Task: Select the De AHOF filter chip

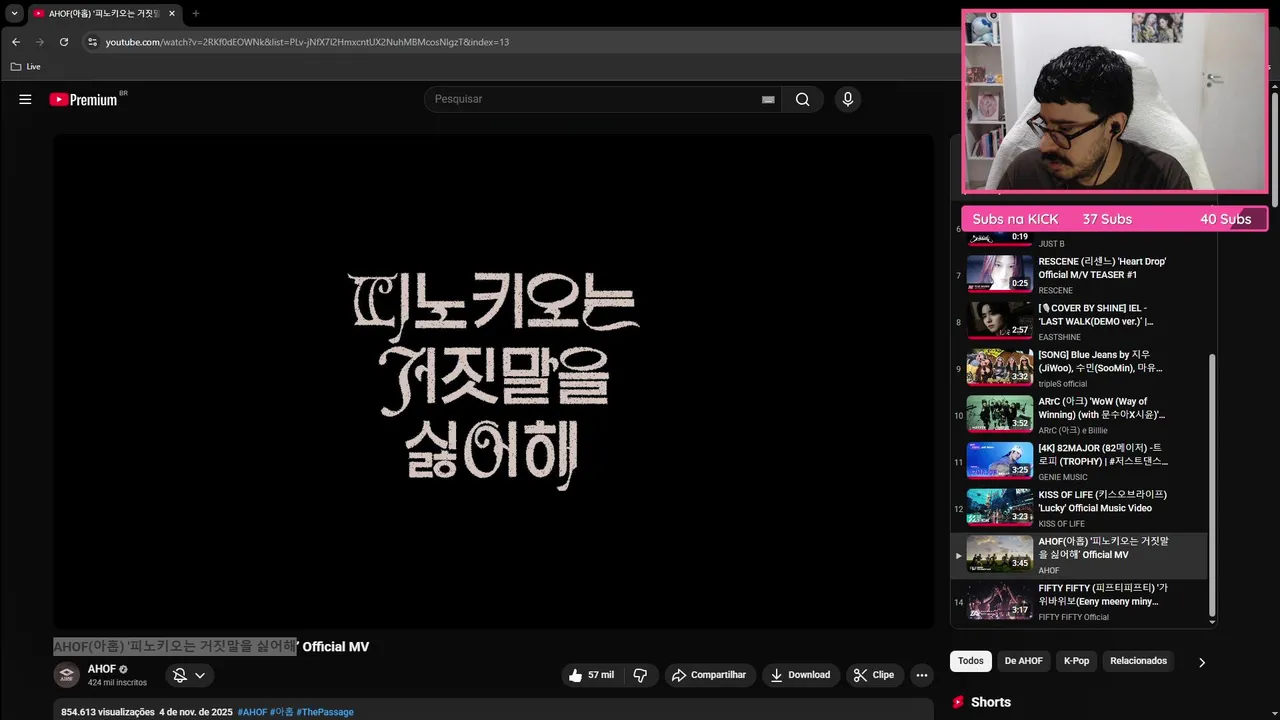Action: coord(1023,661)
